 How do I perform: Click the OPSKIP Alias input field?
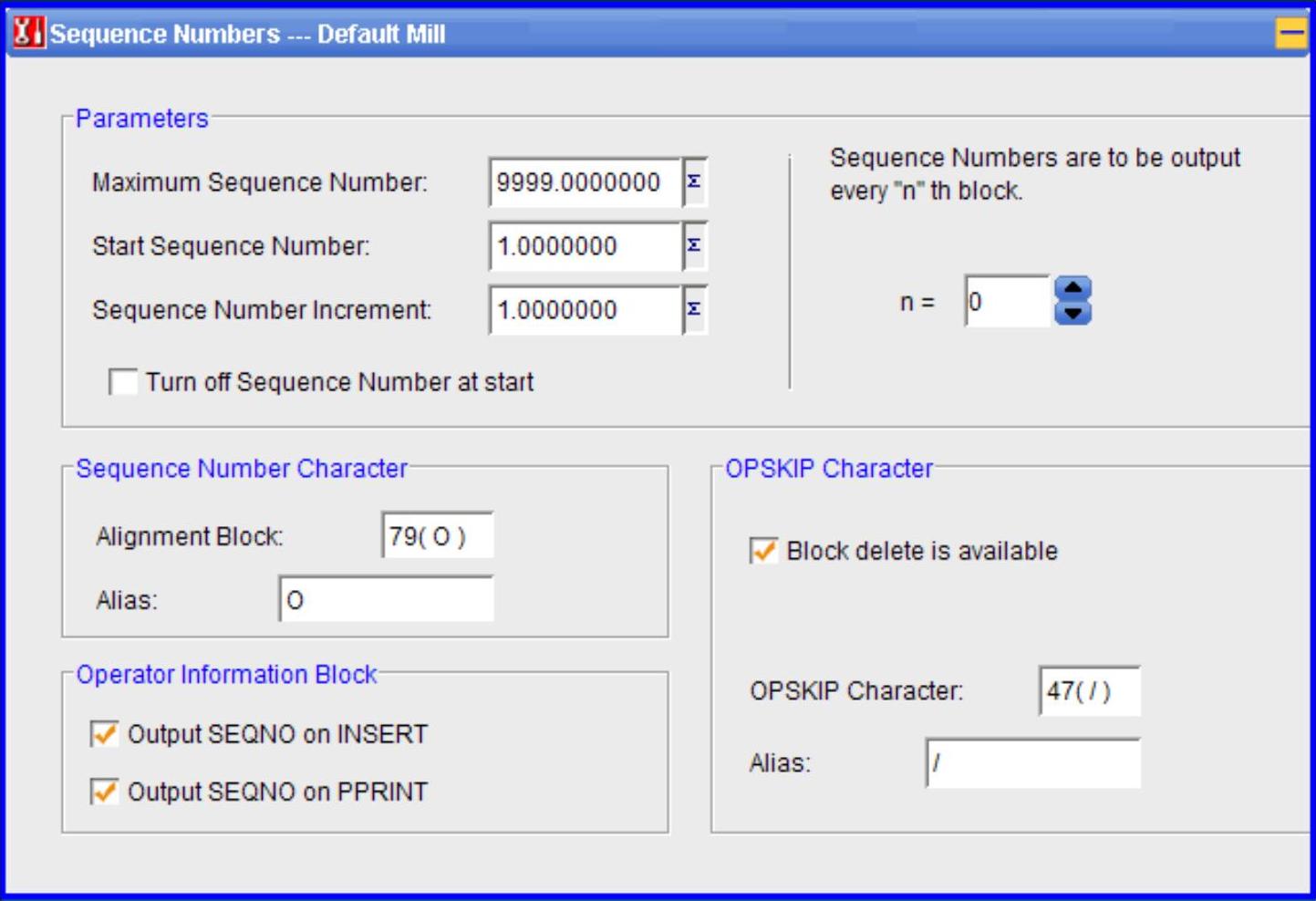coord(1033,762)
